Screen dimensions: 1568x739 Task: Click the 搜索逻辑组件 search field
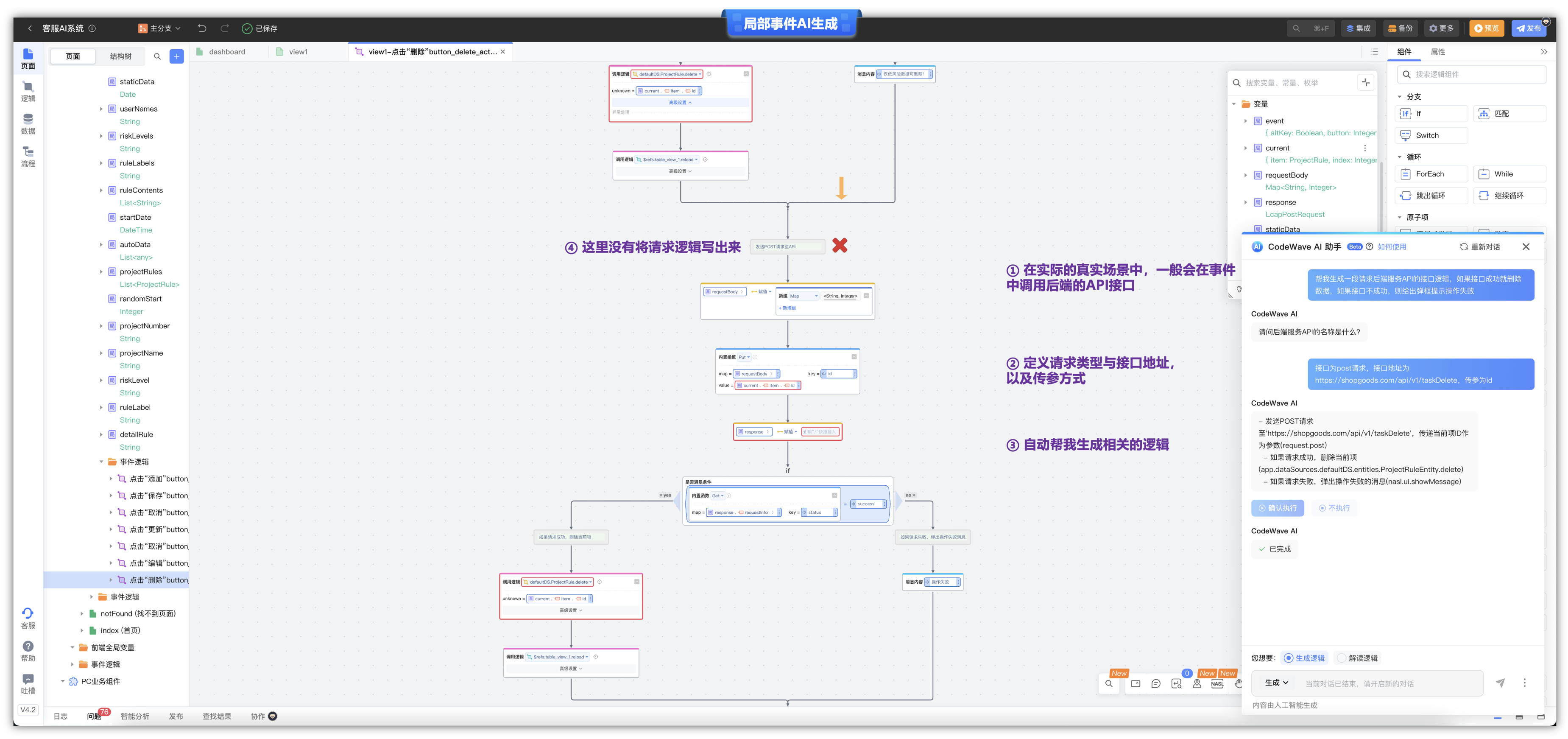point(1470,74)
